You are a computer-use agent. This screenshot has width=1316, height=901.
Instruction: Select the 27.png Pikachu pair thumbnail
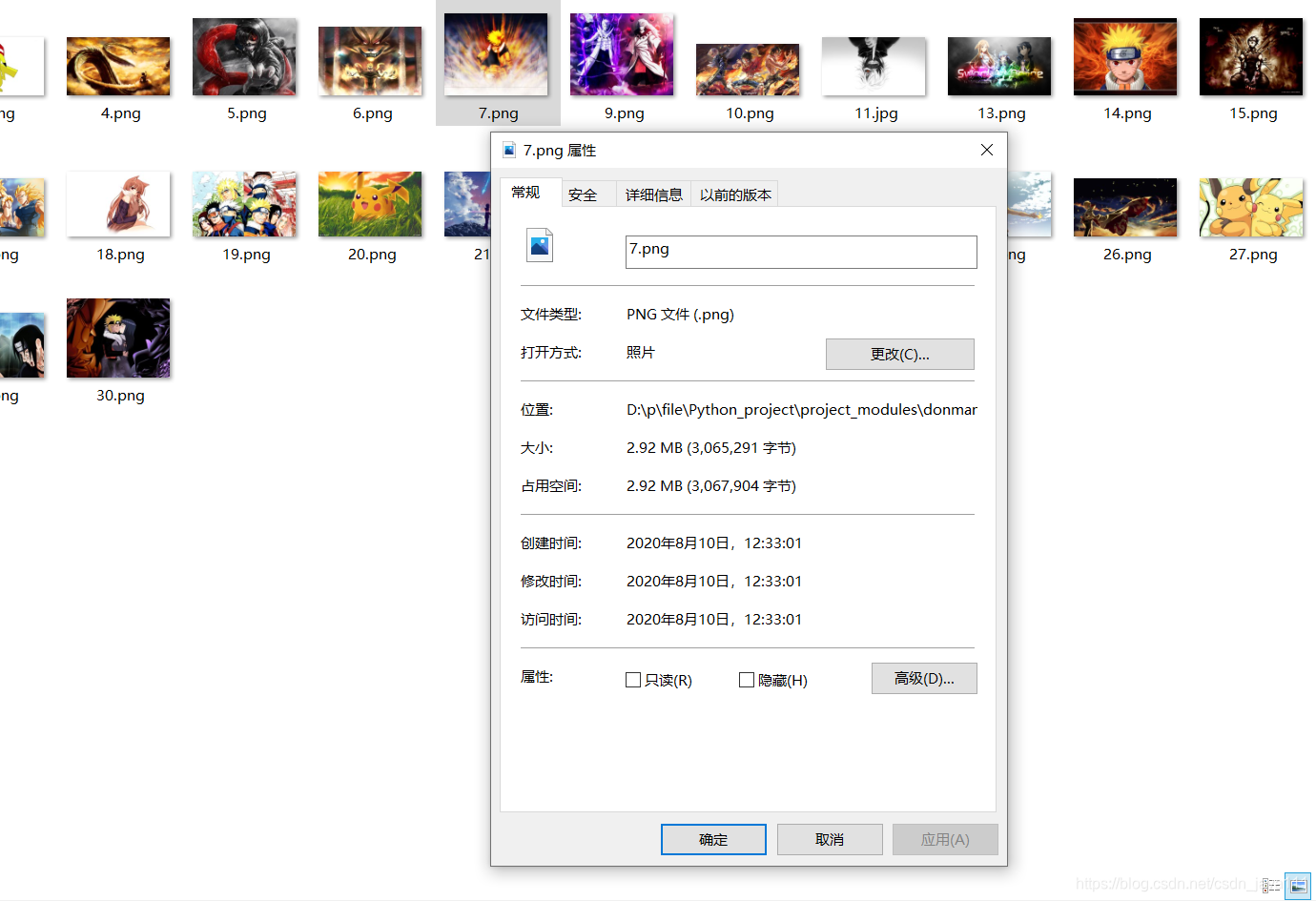pos(1251,208)
